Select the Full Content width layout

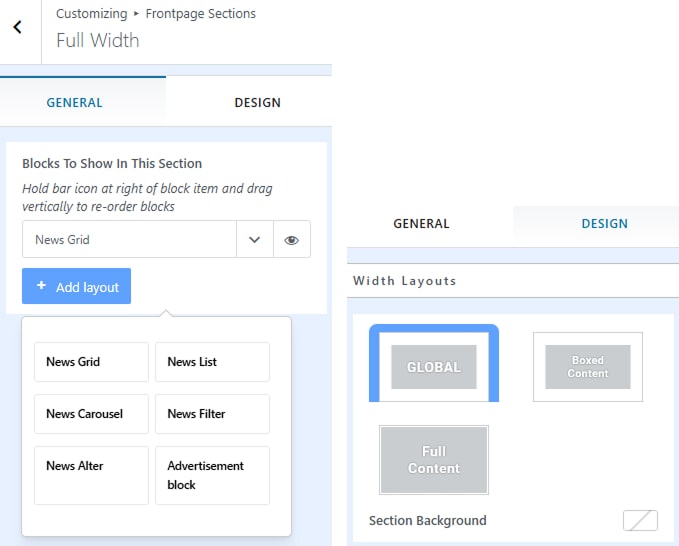coord(433,459)
